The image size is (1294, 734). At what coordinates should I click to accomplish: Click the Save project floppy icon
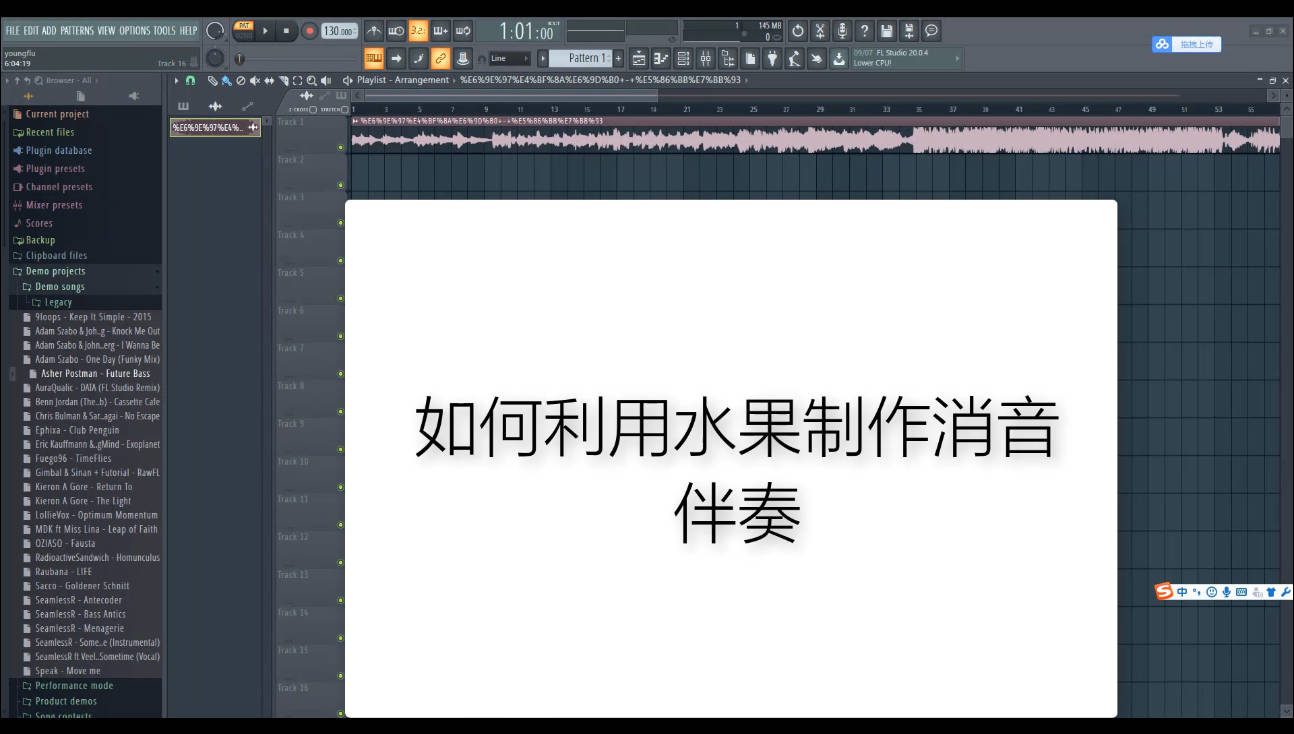click(887, 31)
